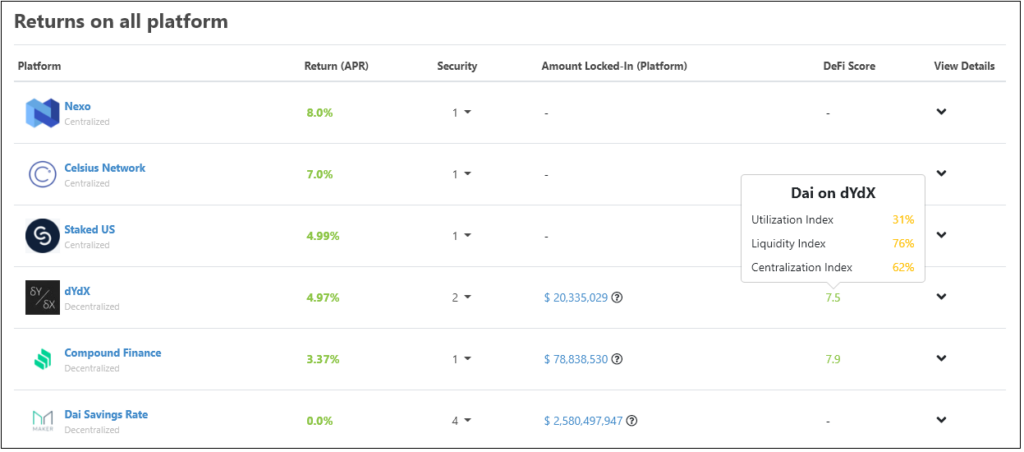This screenshot has height=452, width=1024.
Task: Open the Dai Savings Rate link
Action: pos(106,414)
